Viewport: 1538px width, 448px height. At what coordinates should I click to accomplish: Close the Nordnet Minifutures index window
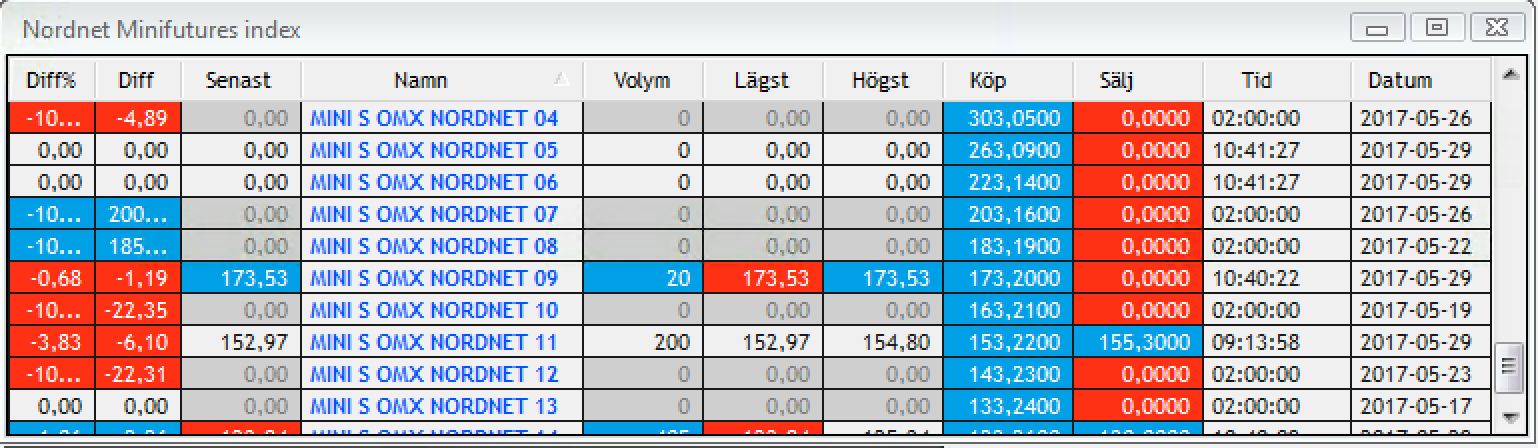tap(1497, 29)
